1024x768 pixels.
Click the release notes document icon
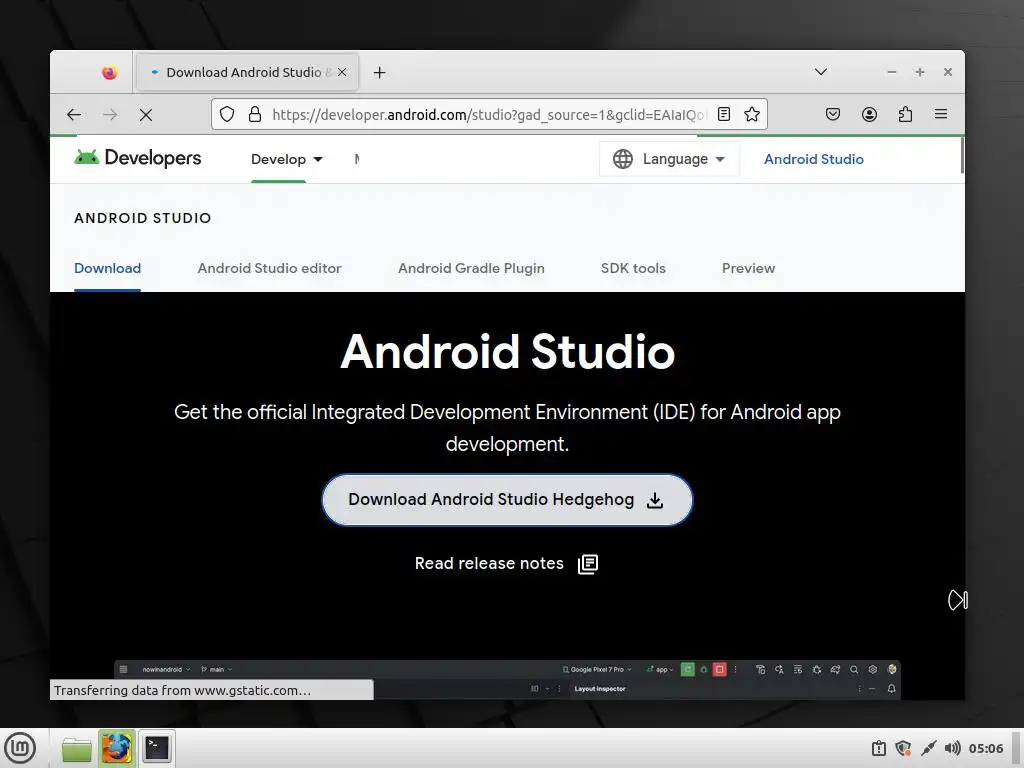[588, 564]
